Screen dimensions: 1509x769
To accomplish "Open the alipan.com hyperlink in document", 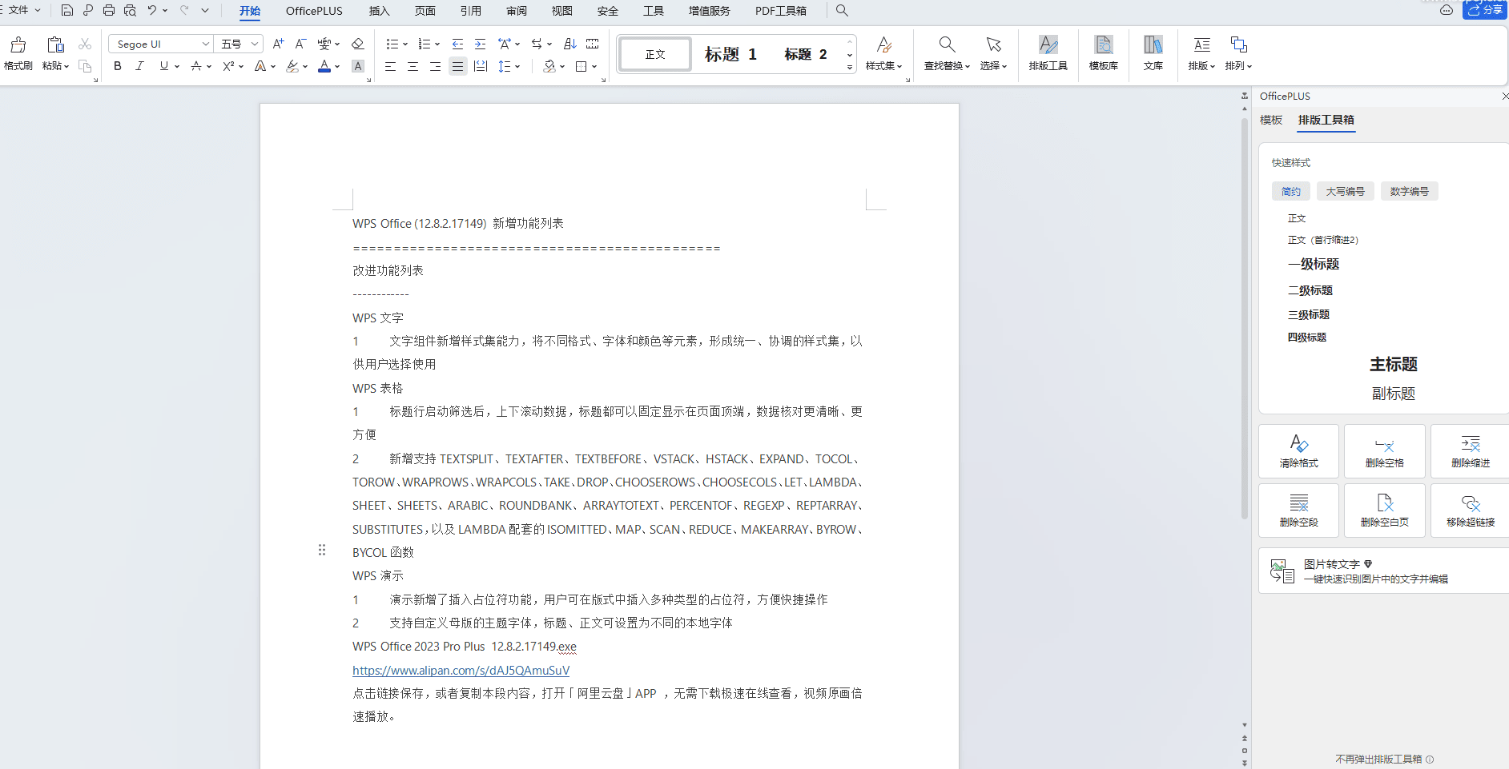I will tap(461, 671).
